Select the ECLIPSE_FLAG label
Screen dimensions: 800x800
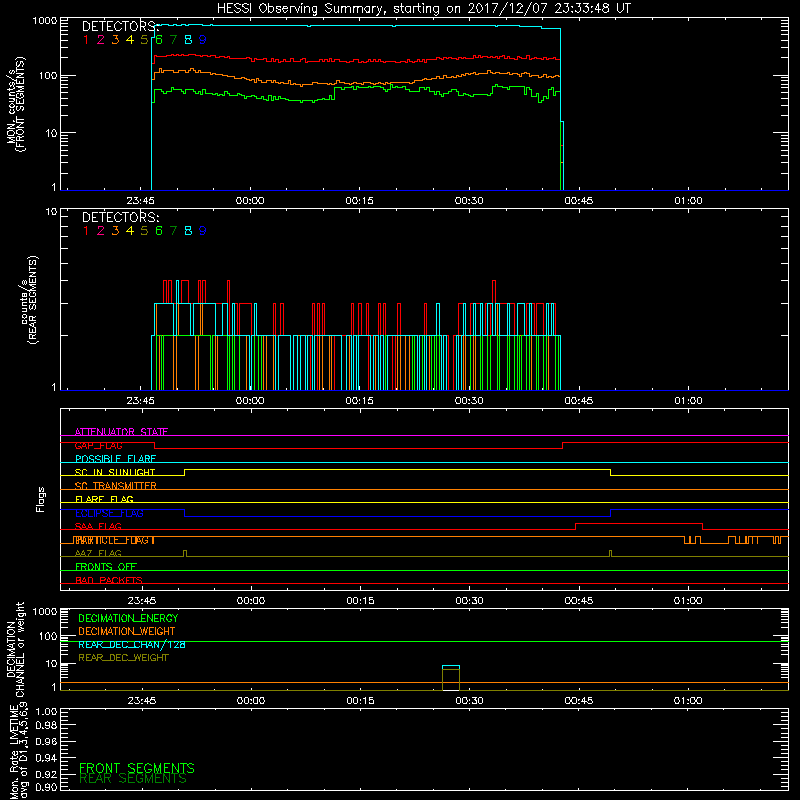(109, 513)
